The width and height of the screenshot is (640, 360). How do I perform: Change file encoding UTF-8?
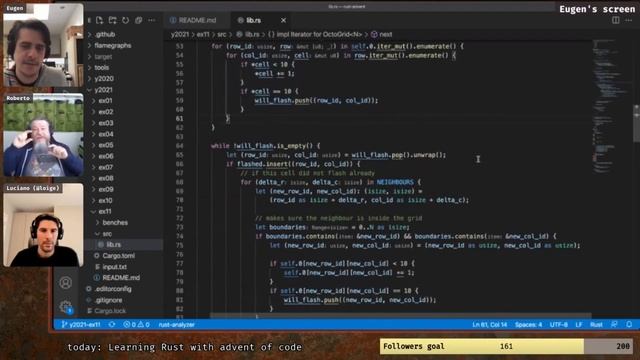pyautogui.click(x=559, y=324)
